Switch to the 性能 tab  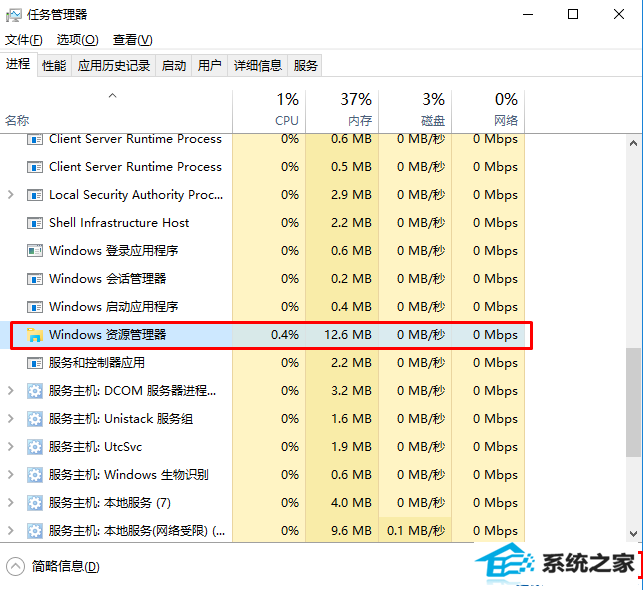tap(54, 66)
